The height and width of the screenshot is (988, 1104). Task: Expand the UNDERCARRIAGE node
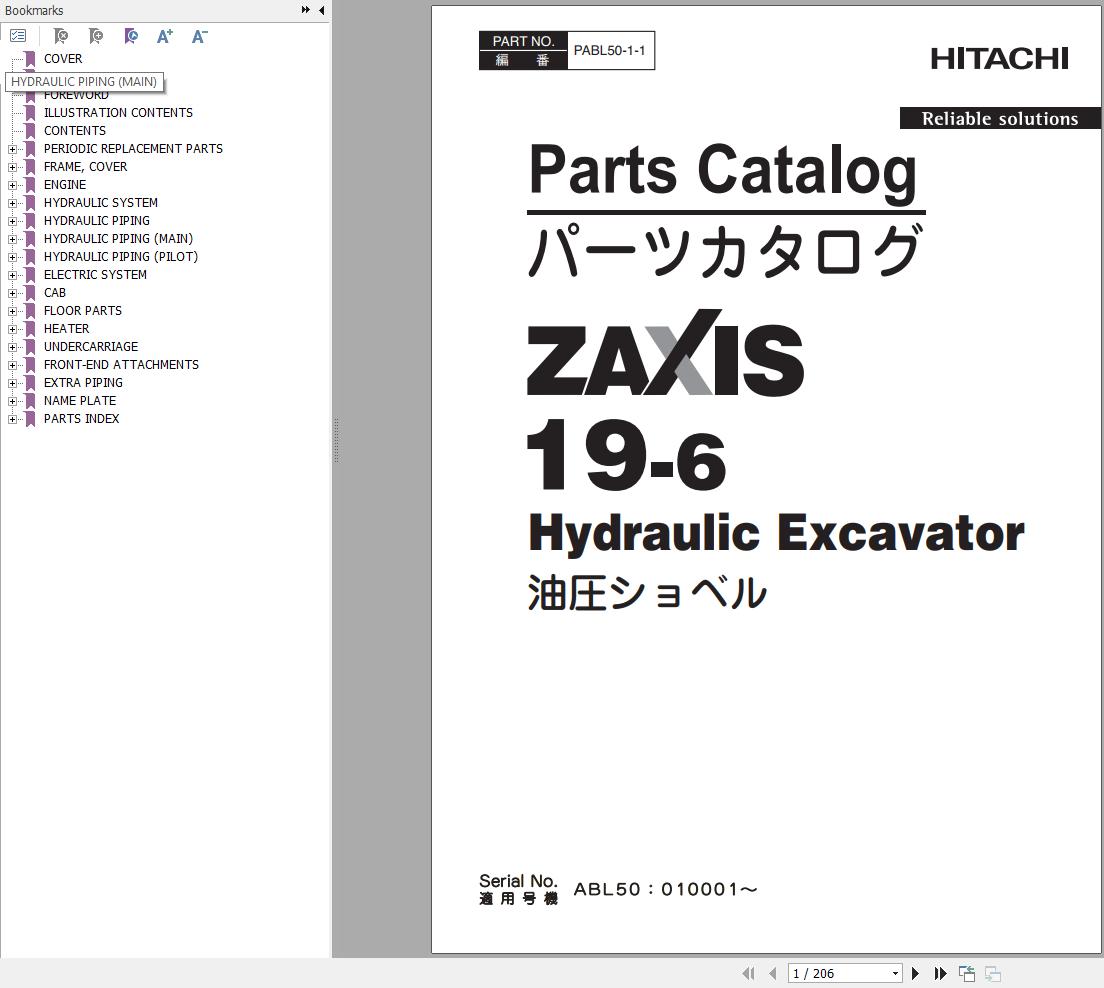[x=12, y=347]
